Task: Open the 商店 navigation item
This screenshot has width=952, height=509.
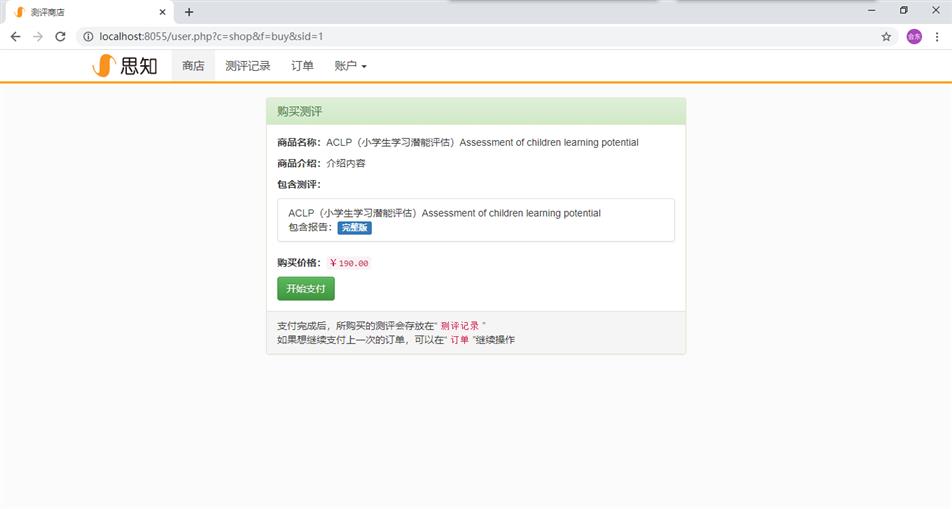Action: coord(193,66)
